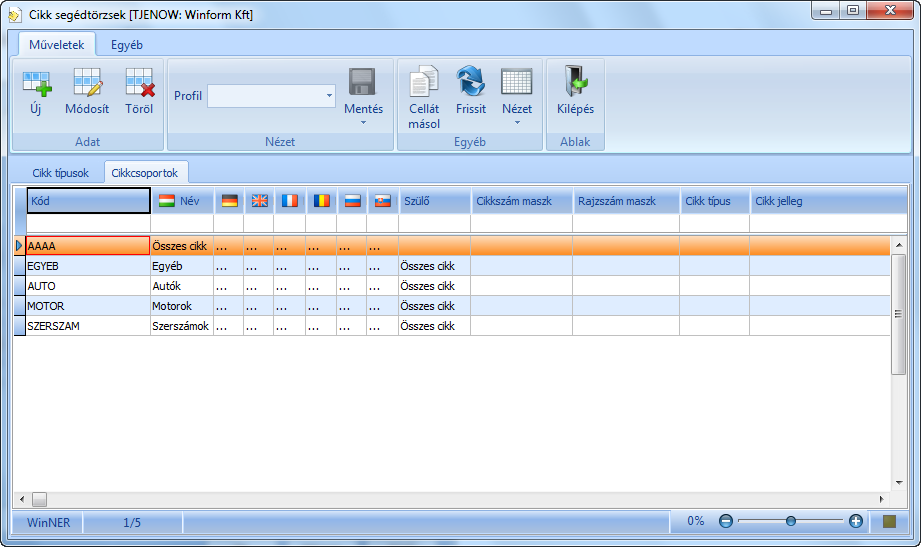Click the app icon in the title bar
This screenshot has height=547, width=921.
click(15, 15)
